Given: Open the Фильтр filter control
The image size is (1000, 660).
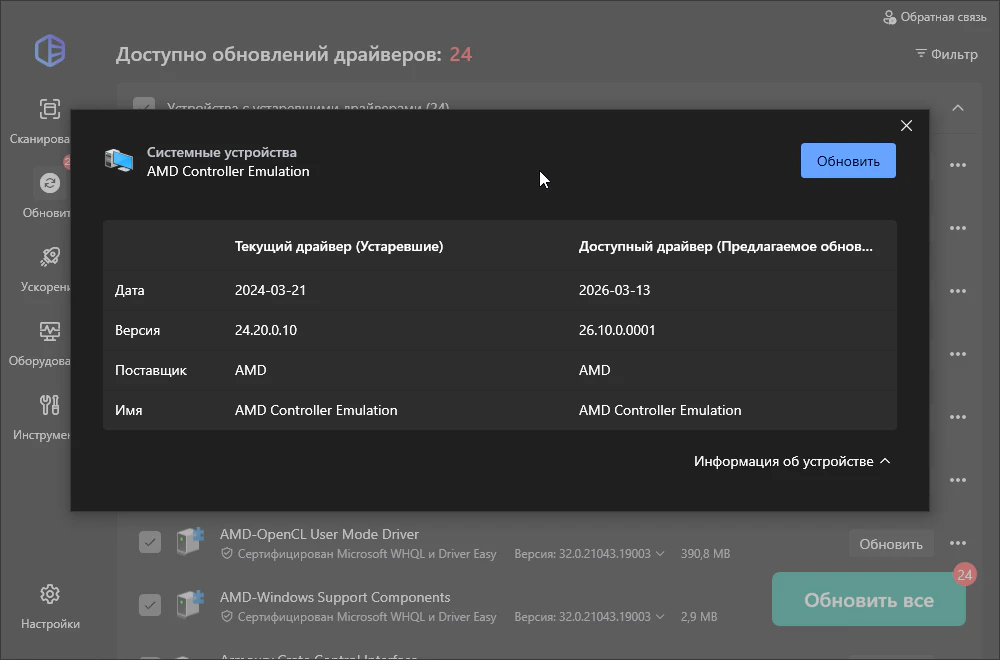Looking at the screenshot, I should 946,54.
